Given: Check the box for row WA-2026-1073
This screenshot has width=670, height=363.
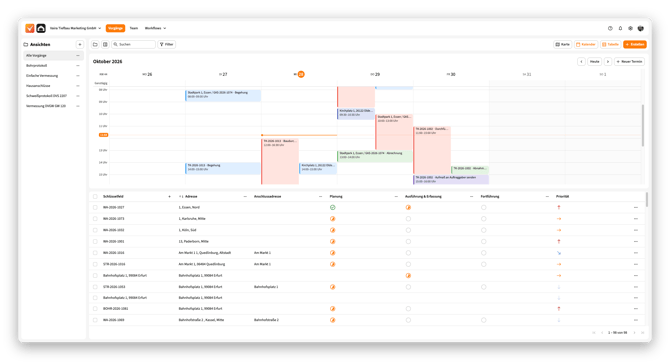Looking at the screenshot, I should pos(95,219).
